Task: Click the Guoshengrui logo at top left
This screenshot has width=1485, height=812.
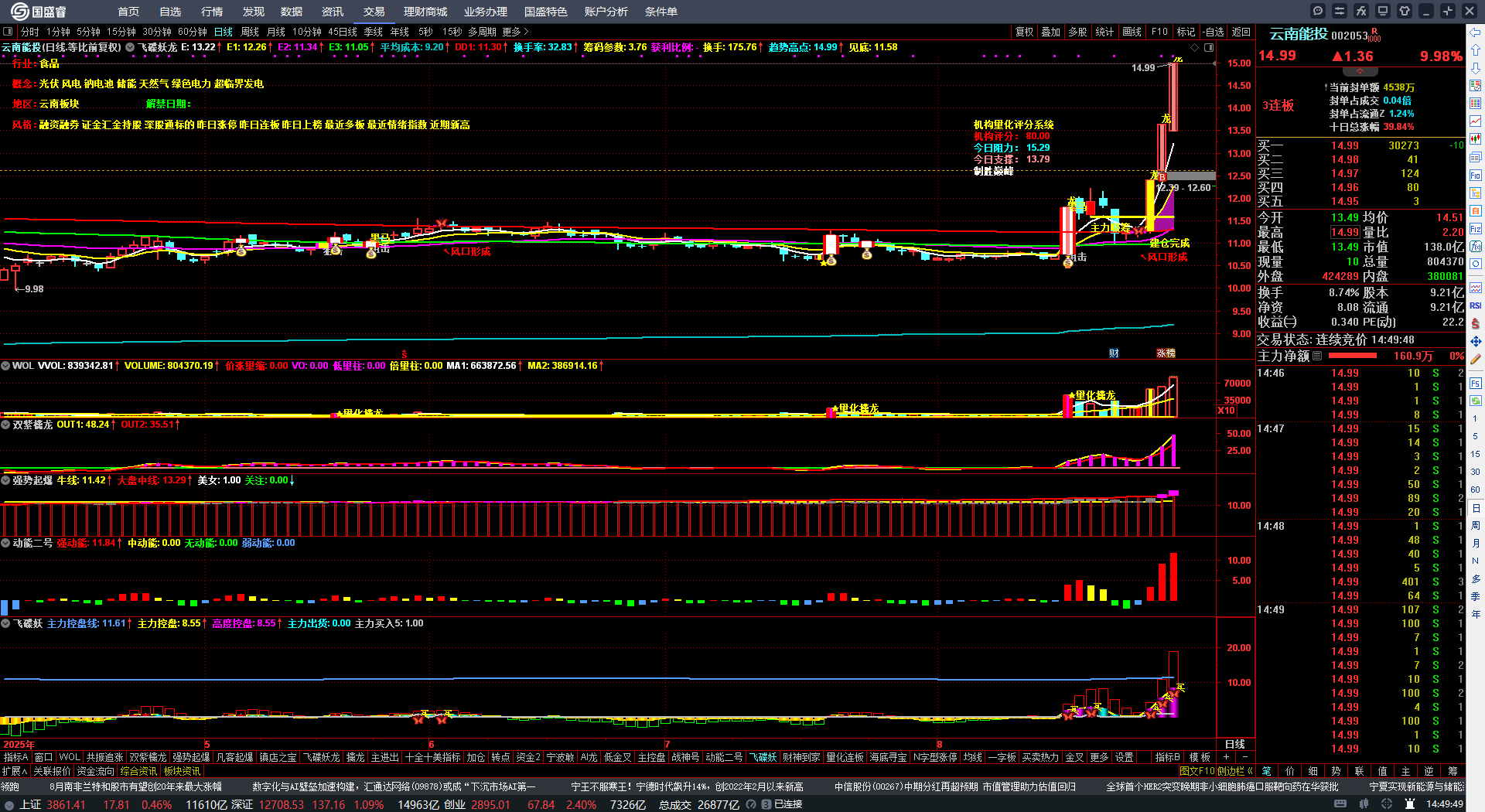Action: pos(39,12)
